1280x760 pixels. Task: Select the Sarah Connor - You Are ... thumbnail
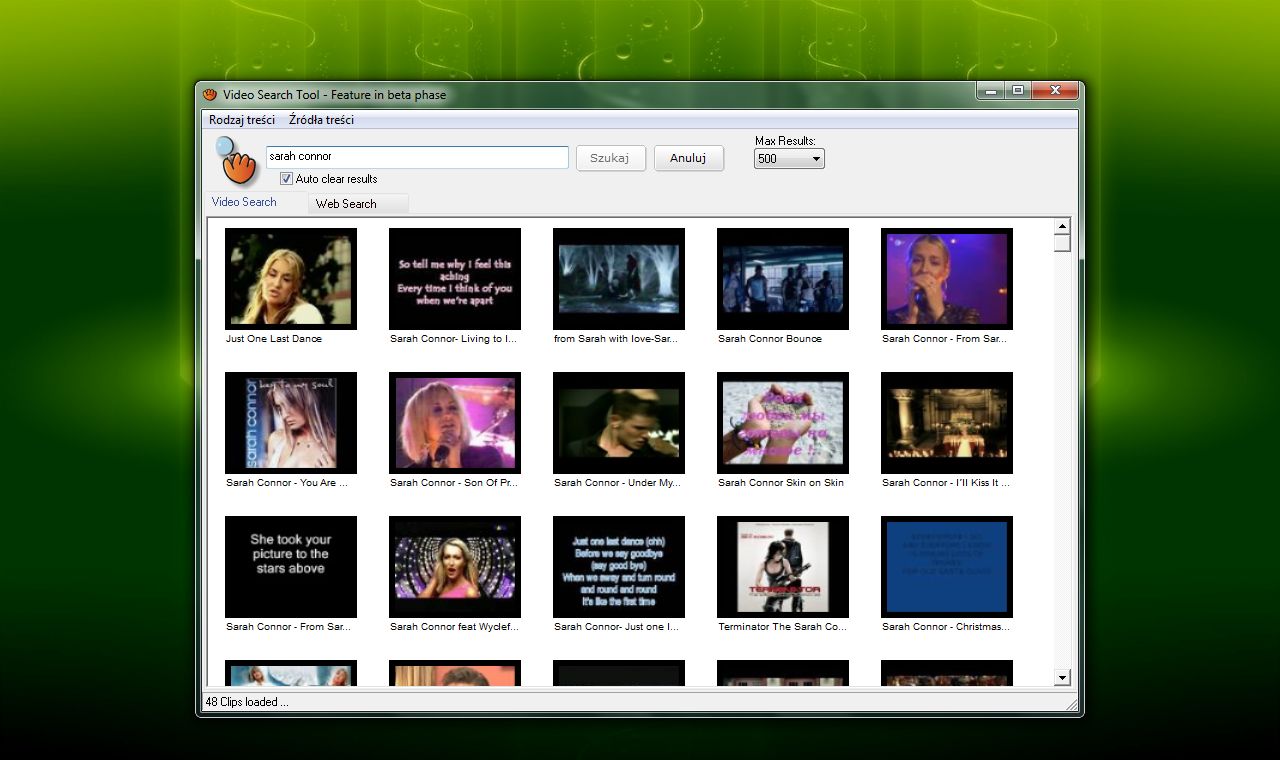click(x=291, y=423)
